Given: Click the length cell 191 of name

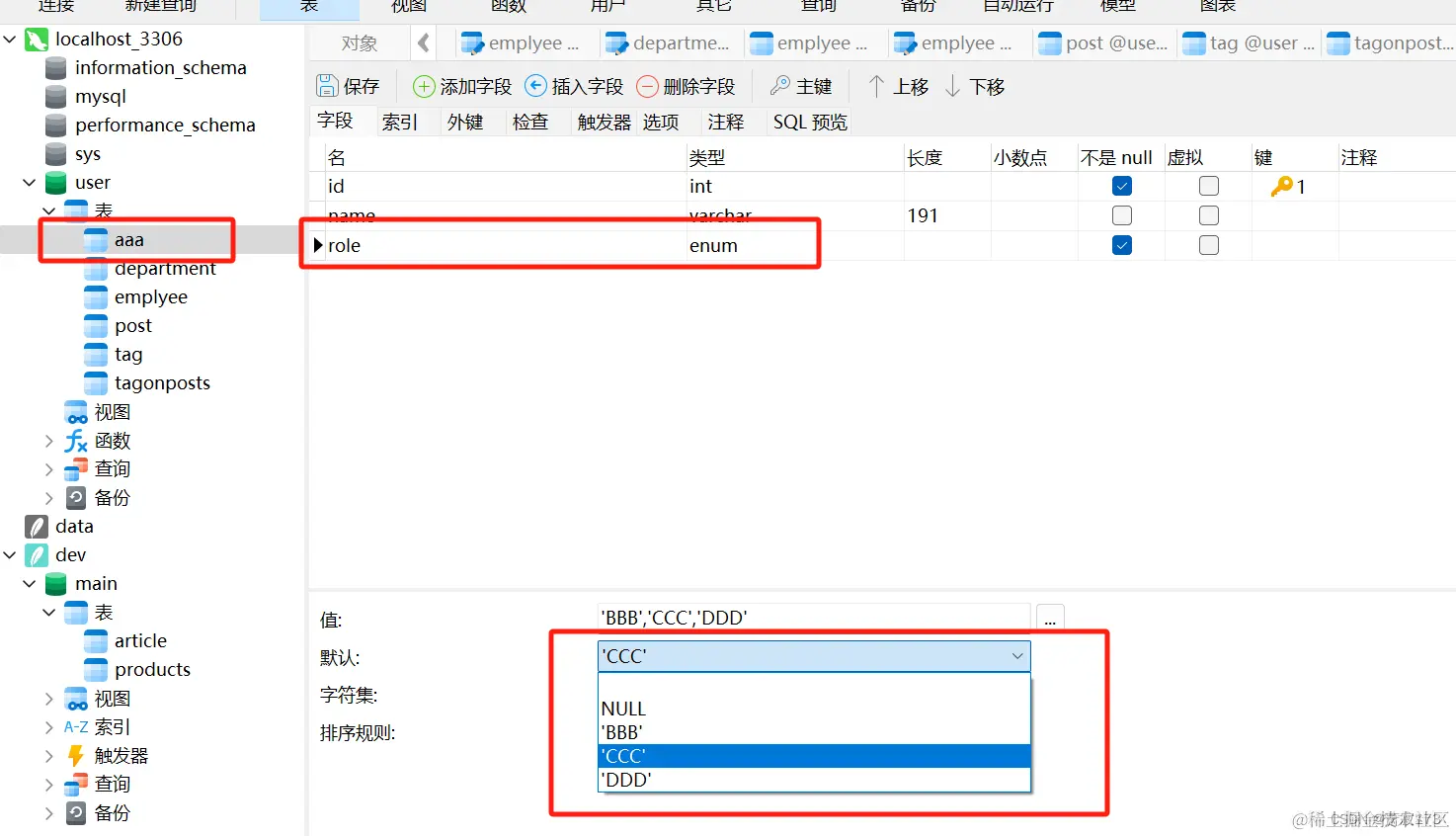Looking at the screenshot, I should [x=947, y=215].
